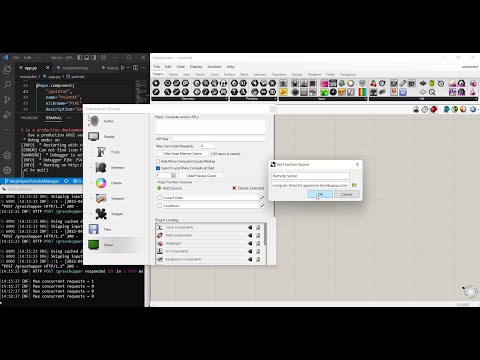480x360 pixels.
Task: Select the Display monitor icon in Settings
Action: [94, 136]
